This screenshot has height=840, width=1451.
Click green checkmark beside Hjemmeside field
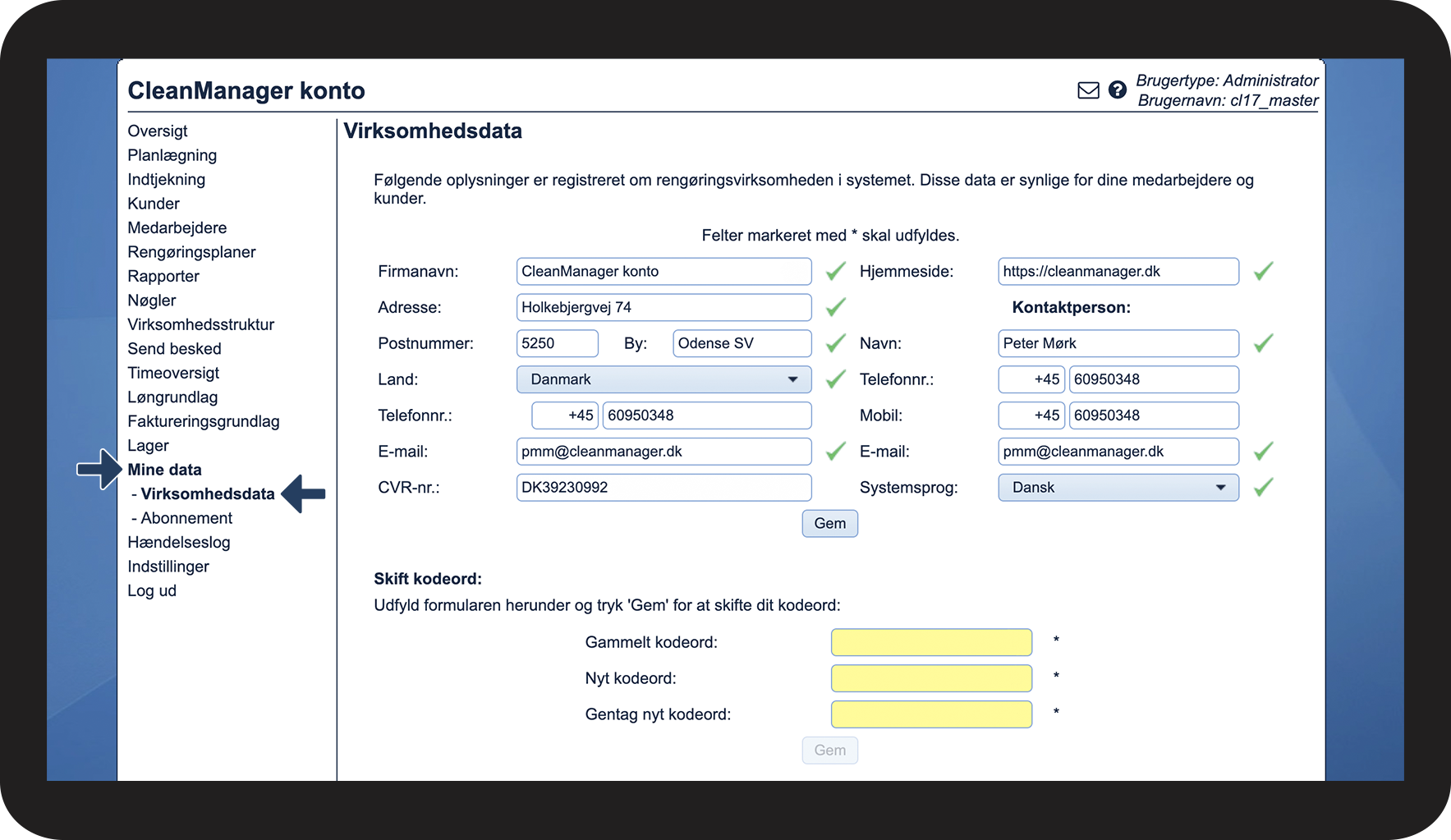[x=1263, y=271]
